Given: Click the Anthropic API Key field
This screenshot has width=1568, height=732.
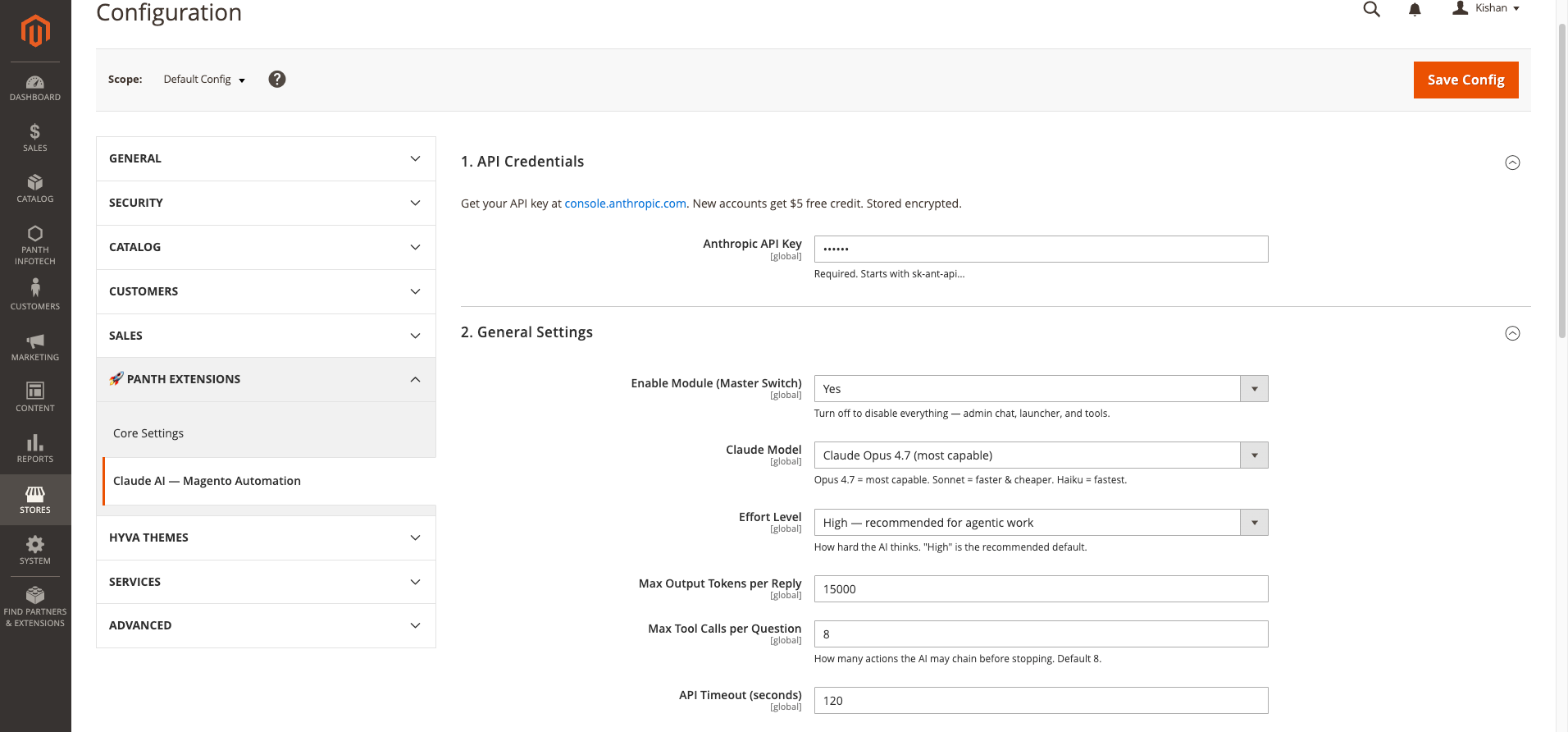Looking at the screenshot, I should coord(1041,249).
